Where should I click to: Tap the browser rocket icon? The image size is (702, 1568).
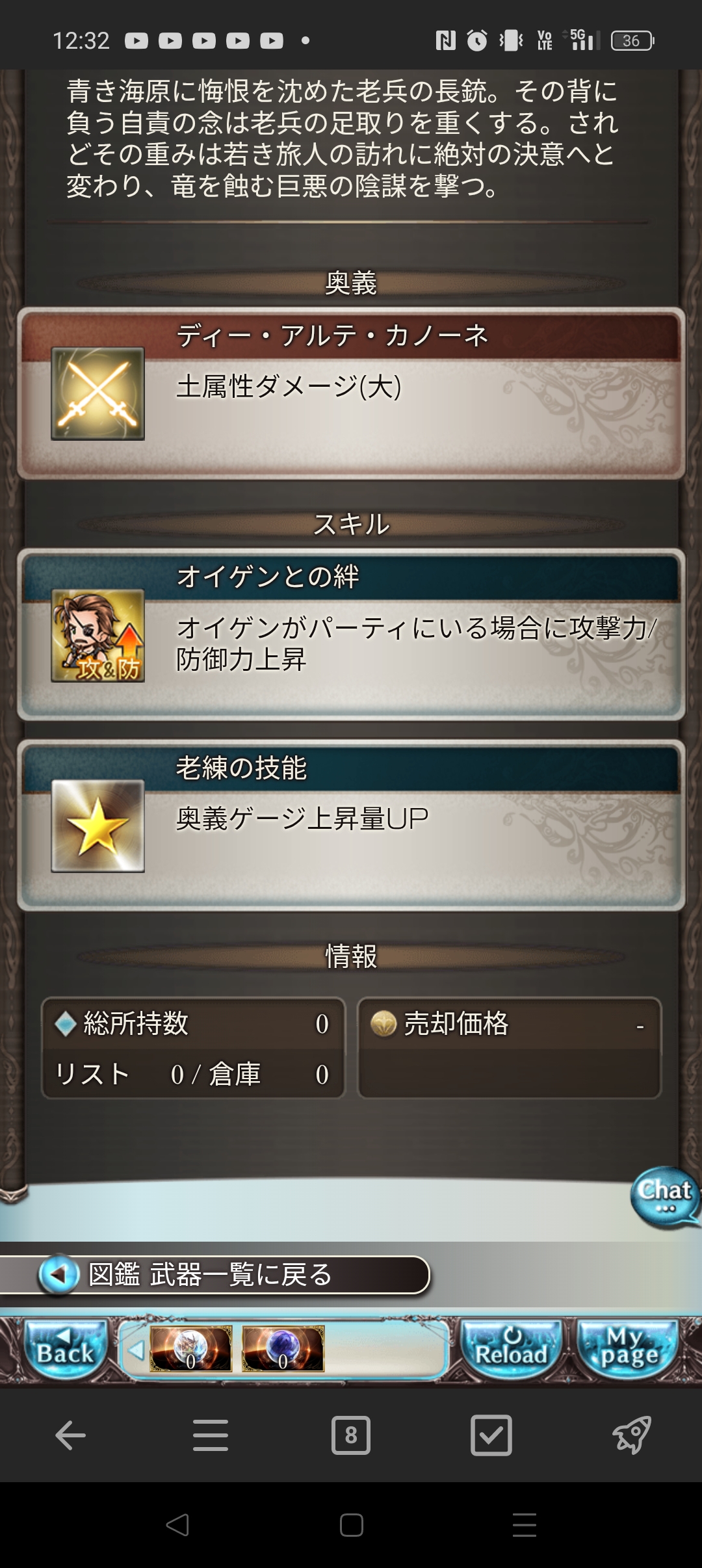[632, 1435]
